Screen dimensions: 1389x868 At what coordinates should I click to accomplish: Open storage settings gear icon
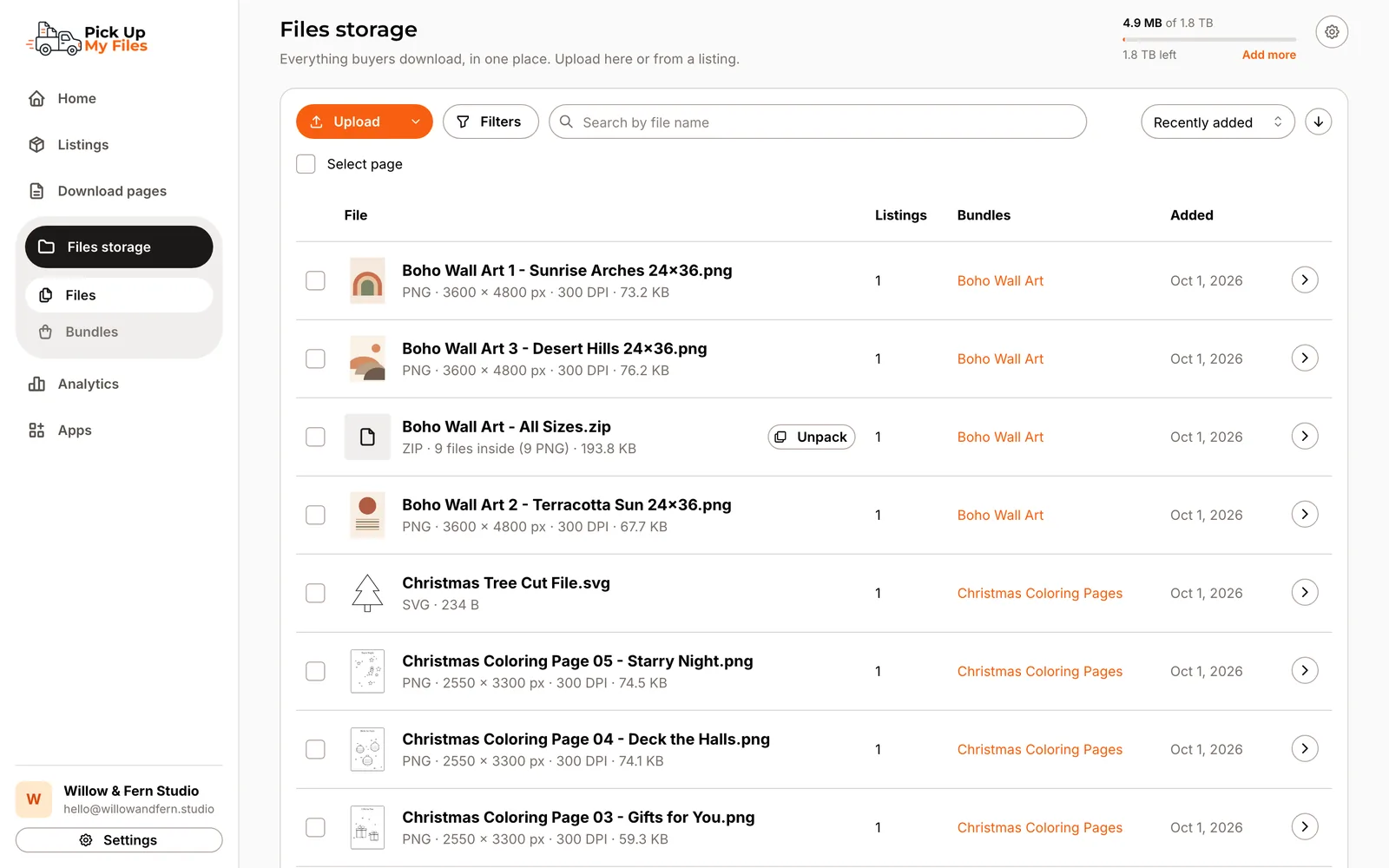(x=1332, y=32)
